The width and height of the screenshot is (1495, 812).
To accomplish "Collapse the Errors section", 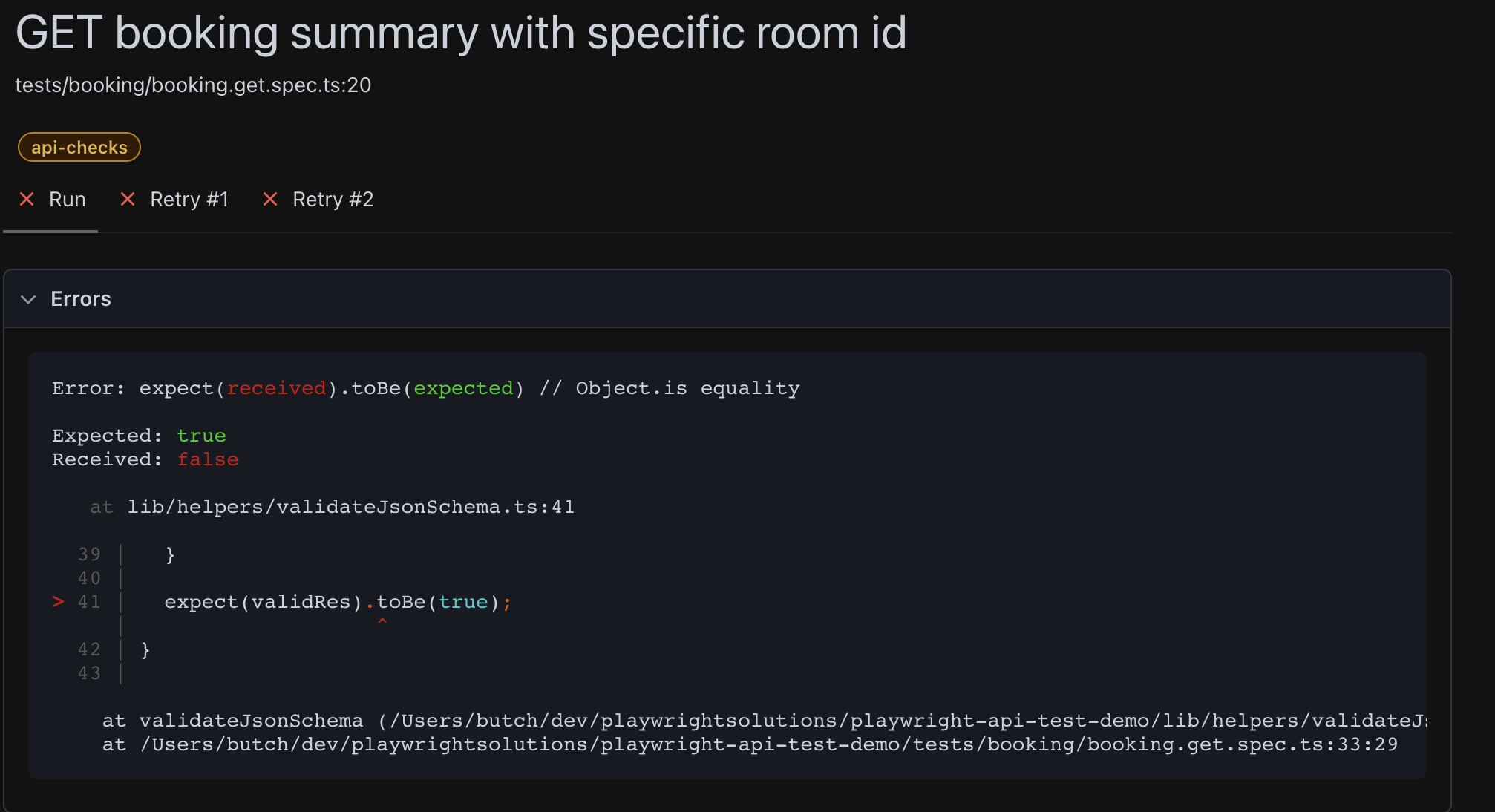I will point(80,299).
